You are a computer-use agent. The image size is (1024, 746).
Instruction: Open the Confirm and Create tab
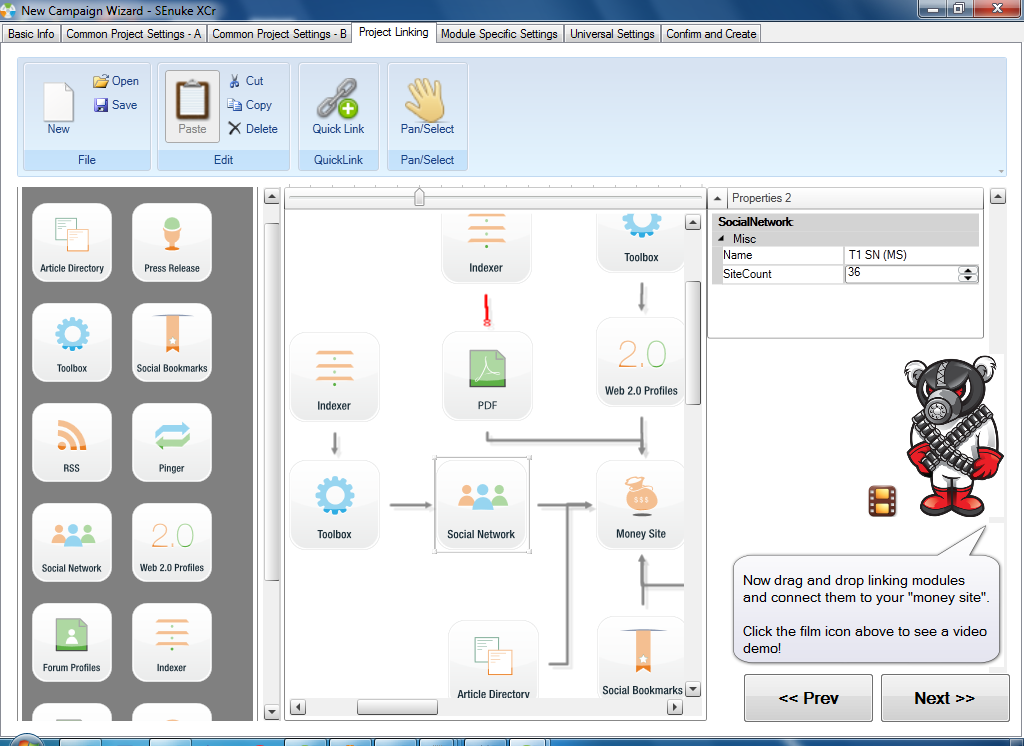tap(711, 34)
